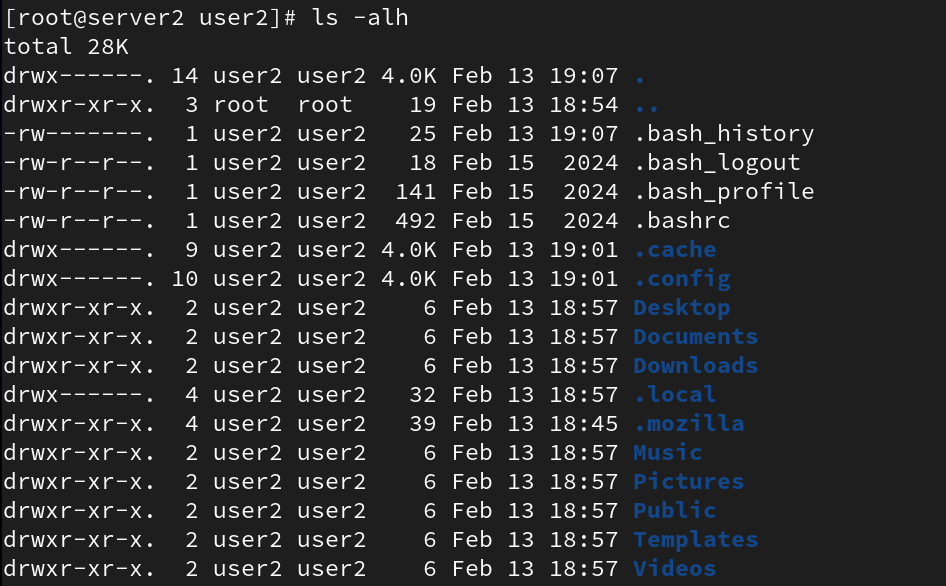Select the Downloads directory name
This screenshot has width=946, height=586.
pyautogui.click(x=696, y=365)
